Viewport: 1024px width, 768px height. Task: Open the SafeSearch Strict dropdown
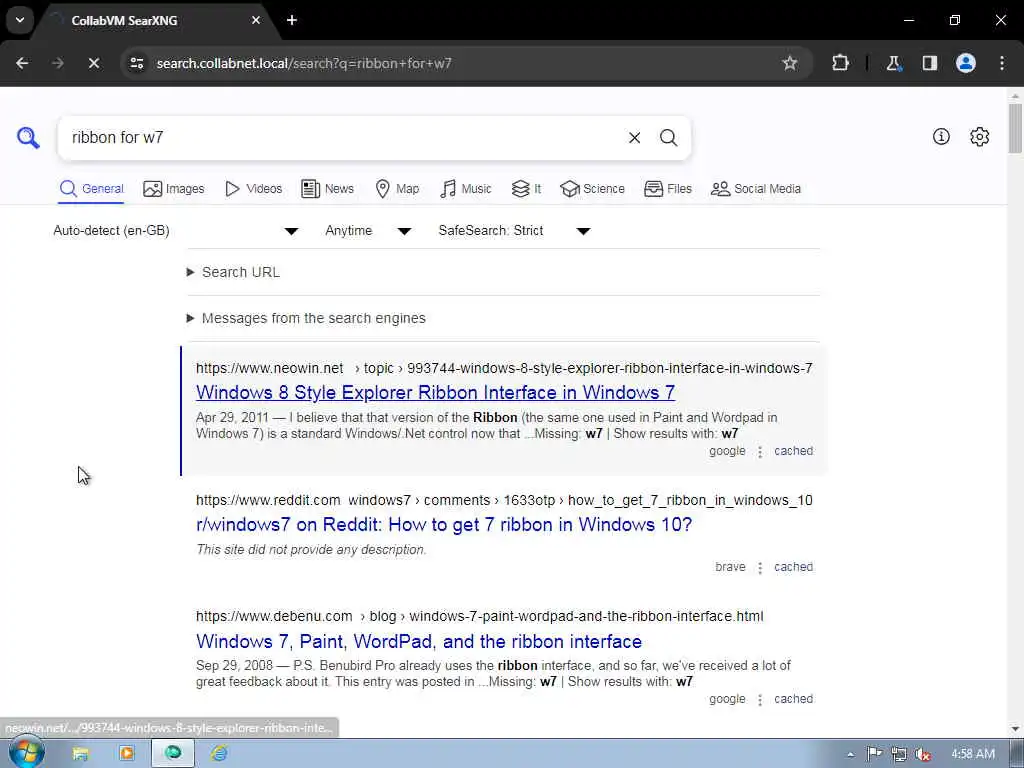[x=514, y=231]
